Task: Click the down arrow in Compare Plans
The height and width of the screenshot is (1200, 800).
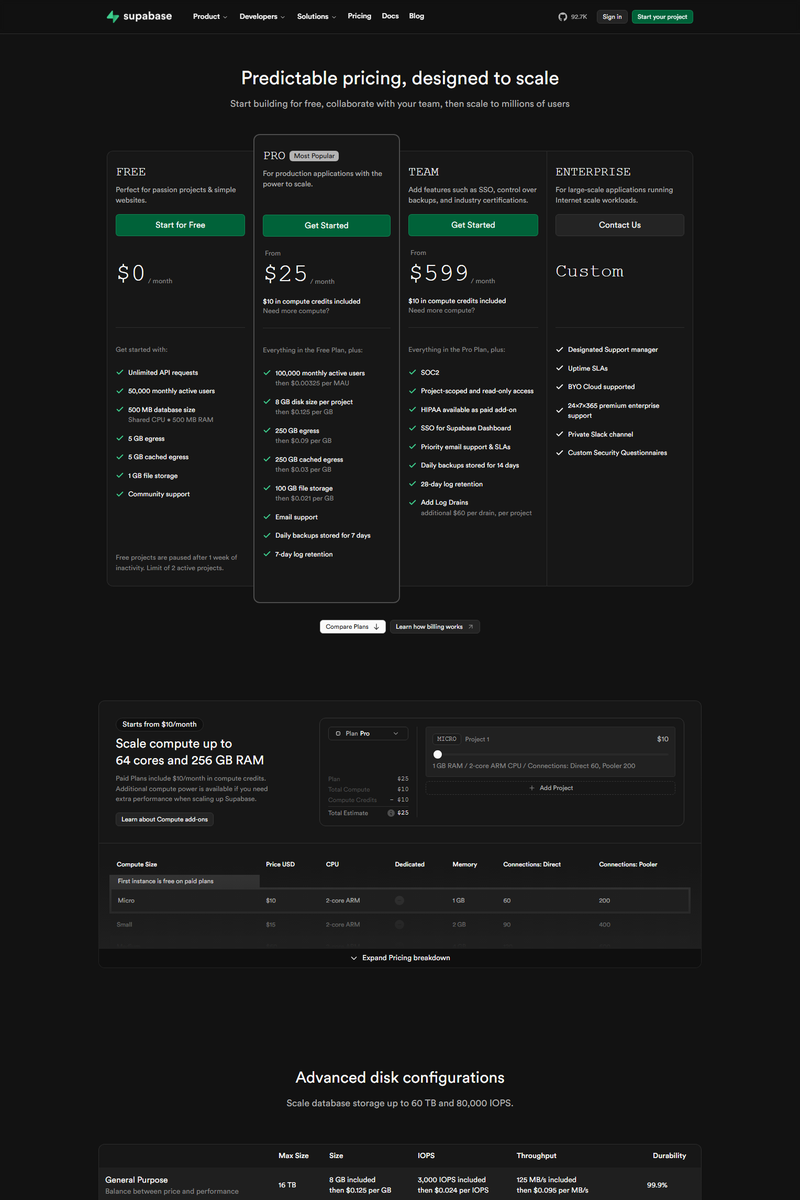Action: (377, 627)
